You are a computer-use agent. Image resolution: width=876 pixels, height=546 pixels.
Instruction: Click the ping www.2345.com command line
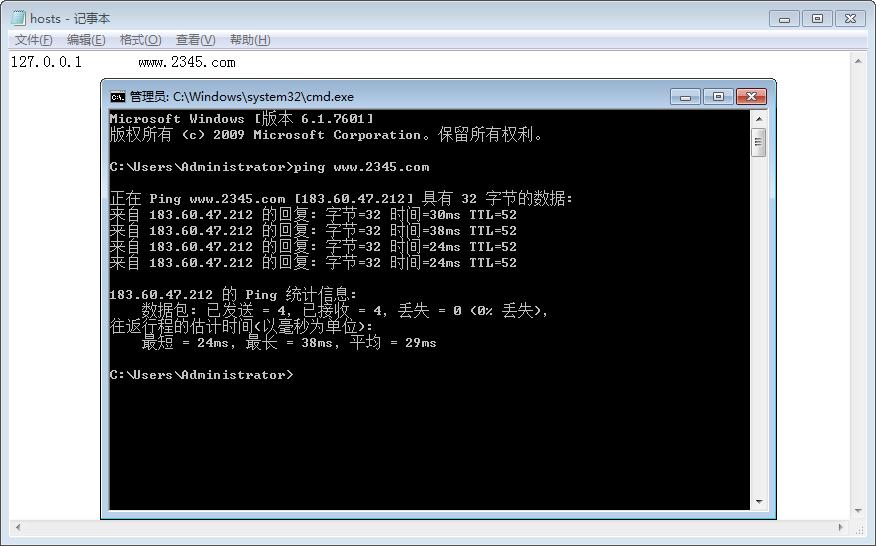coord(269,167)
